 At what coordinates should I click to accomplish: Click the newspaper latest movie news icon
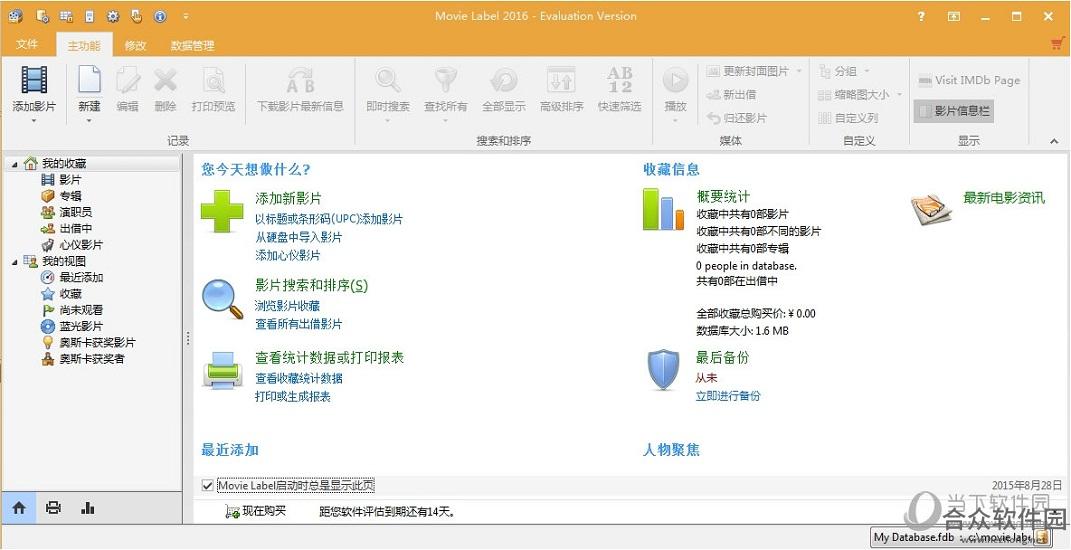(931, 210)
